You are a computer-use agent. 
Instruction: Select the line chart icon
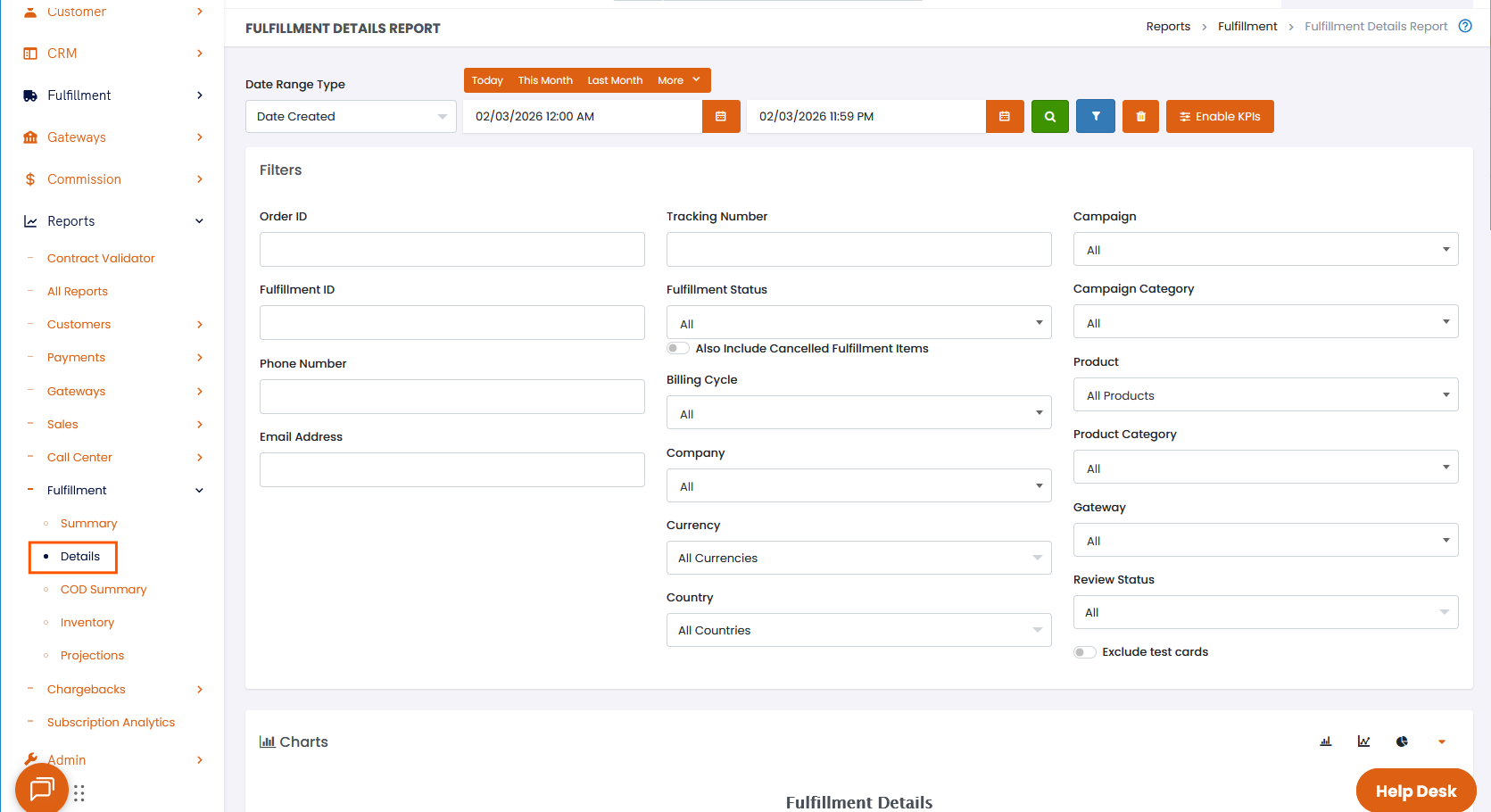point(1363,742)
